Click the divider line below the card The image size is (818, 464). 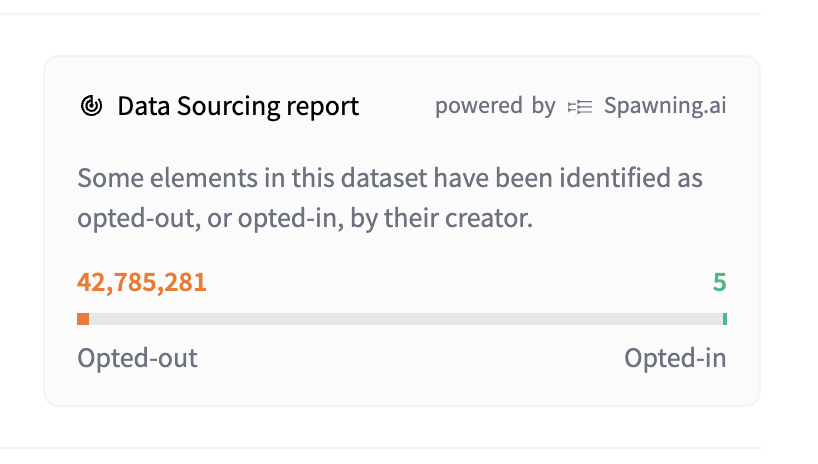click(380, 447)
